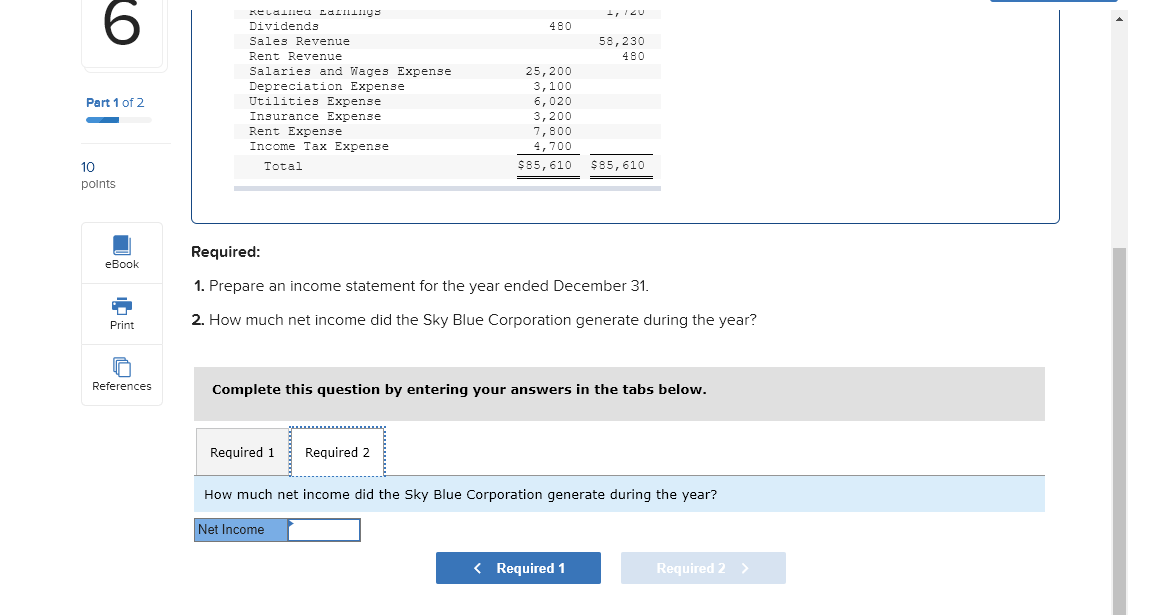Switch to the Required 1 tab
The image size is (1156, 615).
point(242,452)
